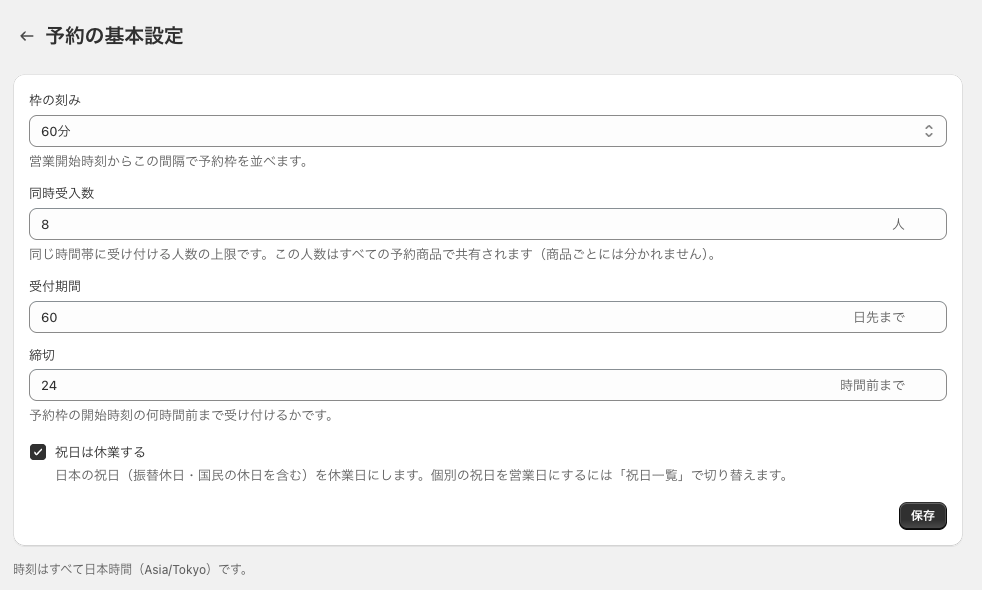
Task: Click the 枠の刻み label
Action: point(55,100)
